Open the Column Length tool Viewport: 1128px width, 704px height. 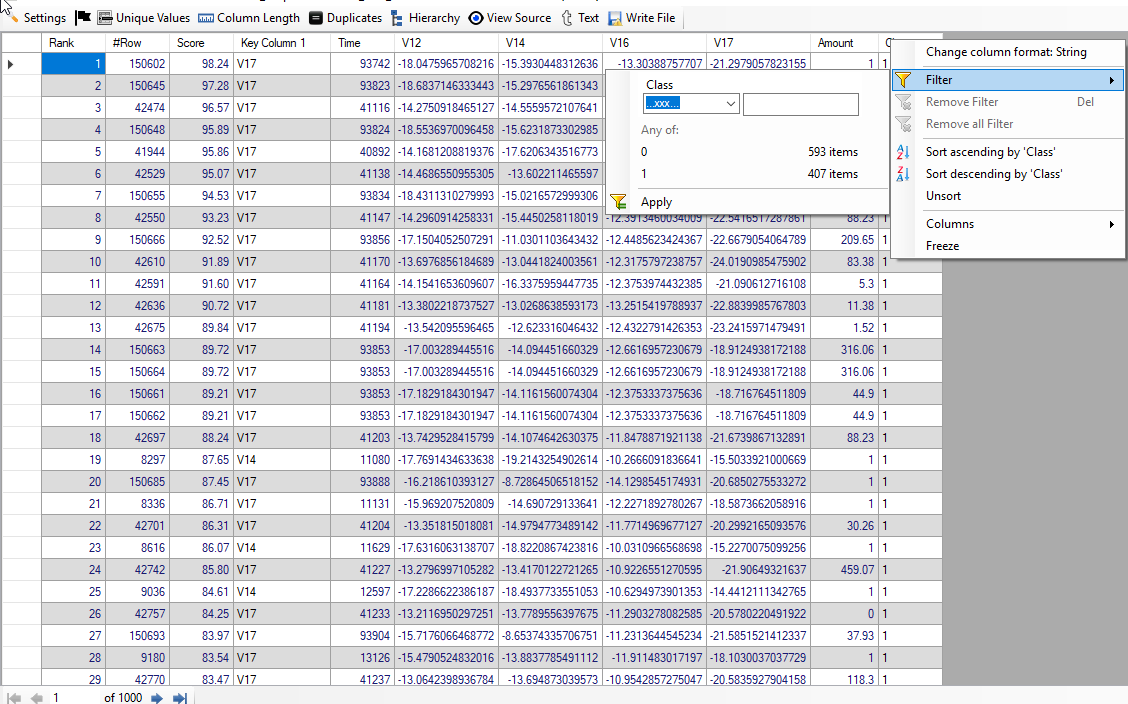pyautogui.click(x=248, y=18)
